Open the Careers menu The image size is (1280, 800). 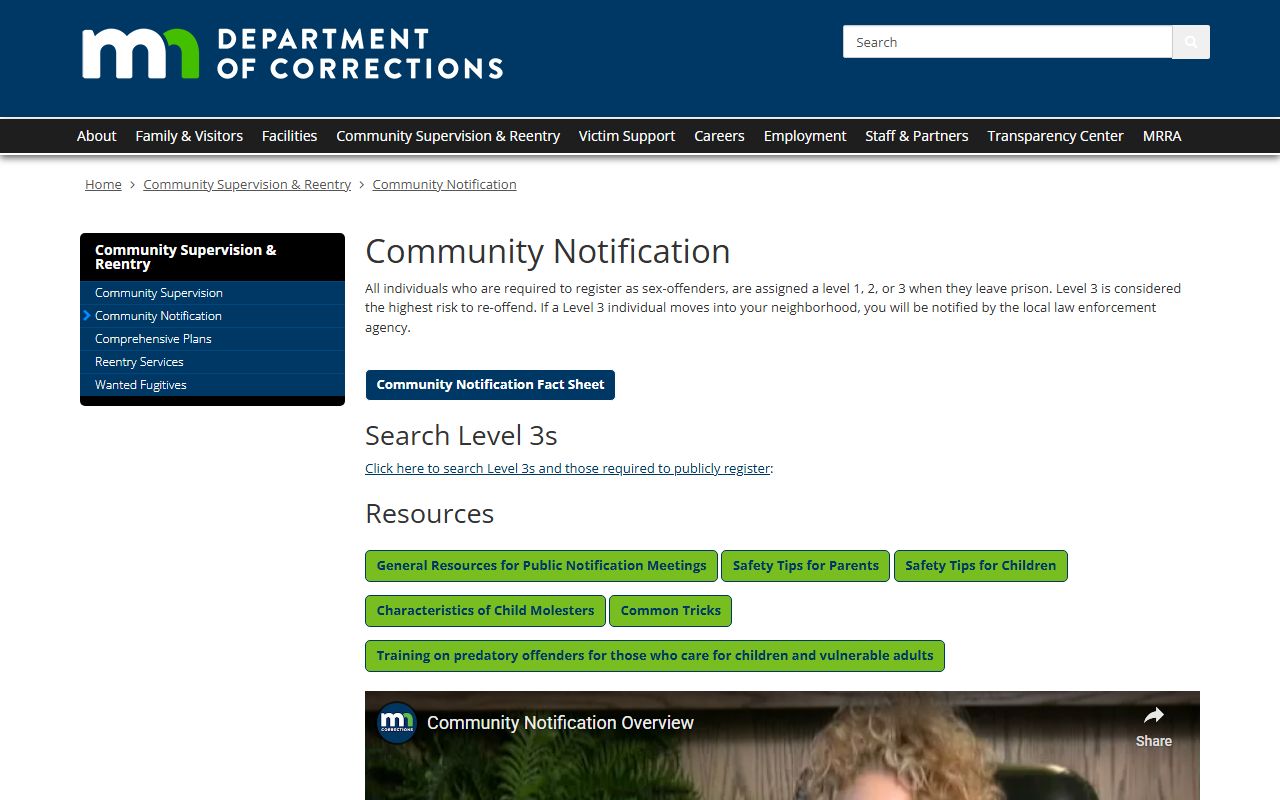[x=719, y=136]
